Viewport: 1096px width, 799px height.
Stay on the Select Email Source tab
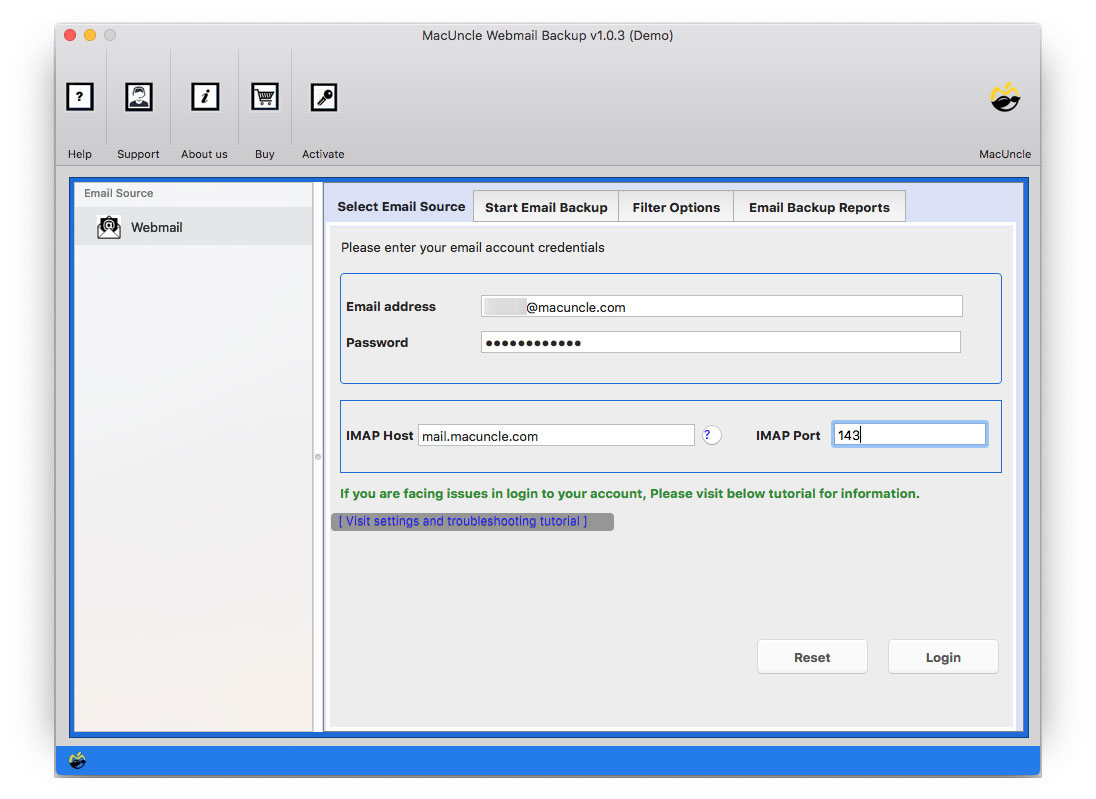click(400, 206)
